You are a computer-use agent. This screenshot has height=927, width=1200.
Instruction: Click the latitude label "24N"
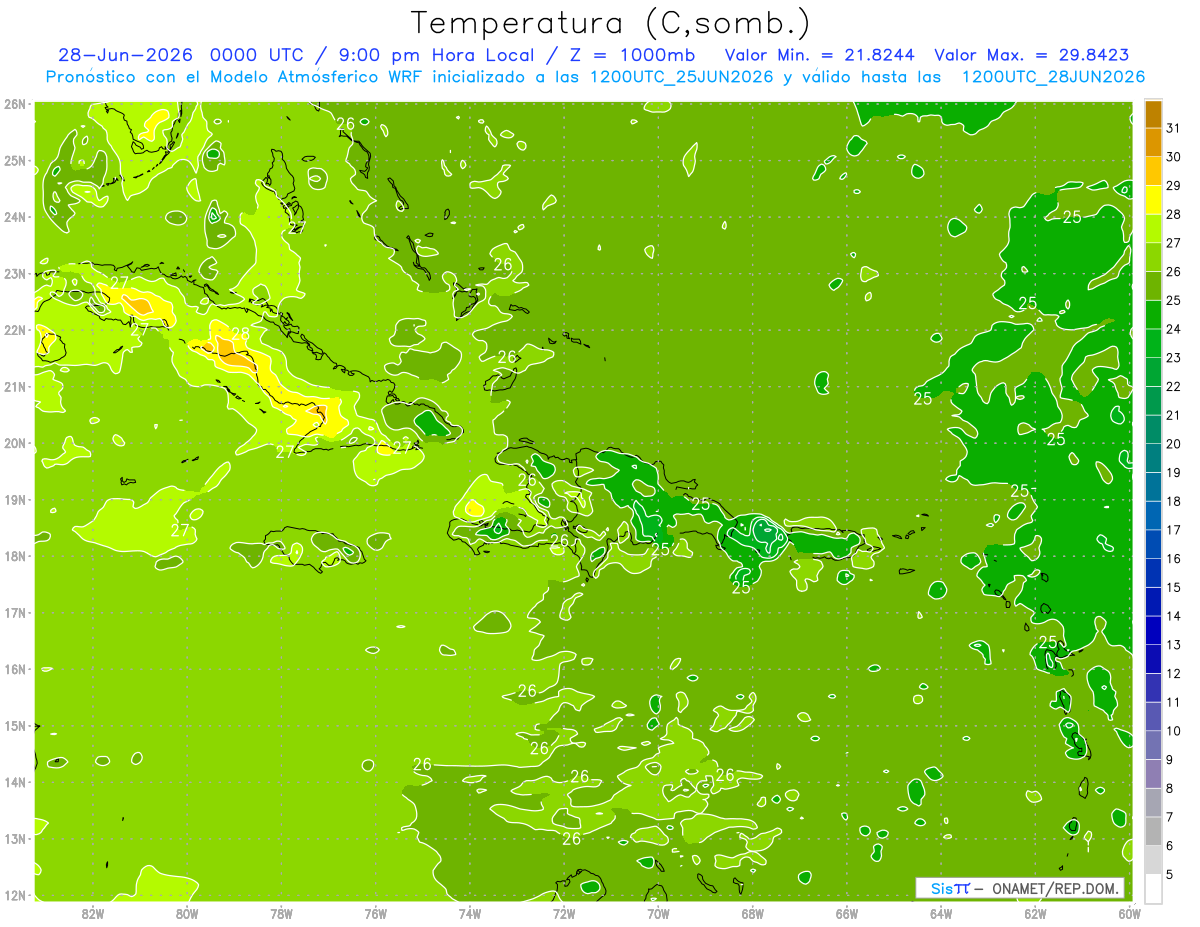[x=15, y=217]
